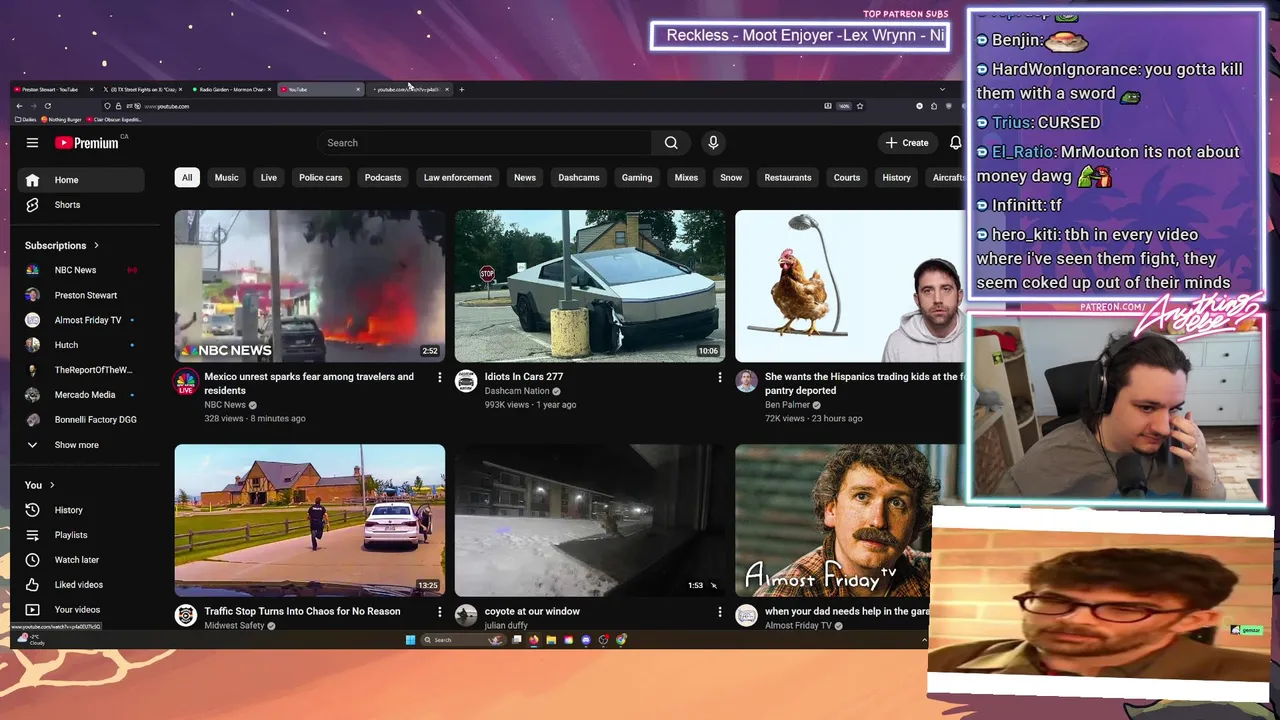Open Hutch subscription
1280x720 pixels.
[x=81, y=345]
